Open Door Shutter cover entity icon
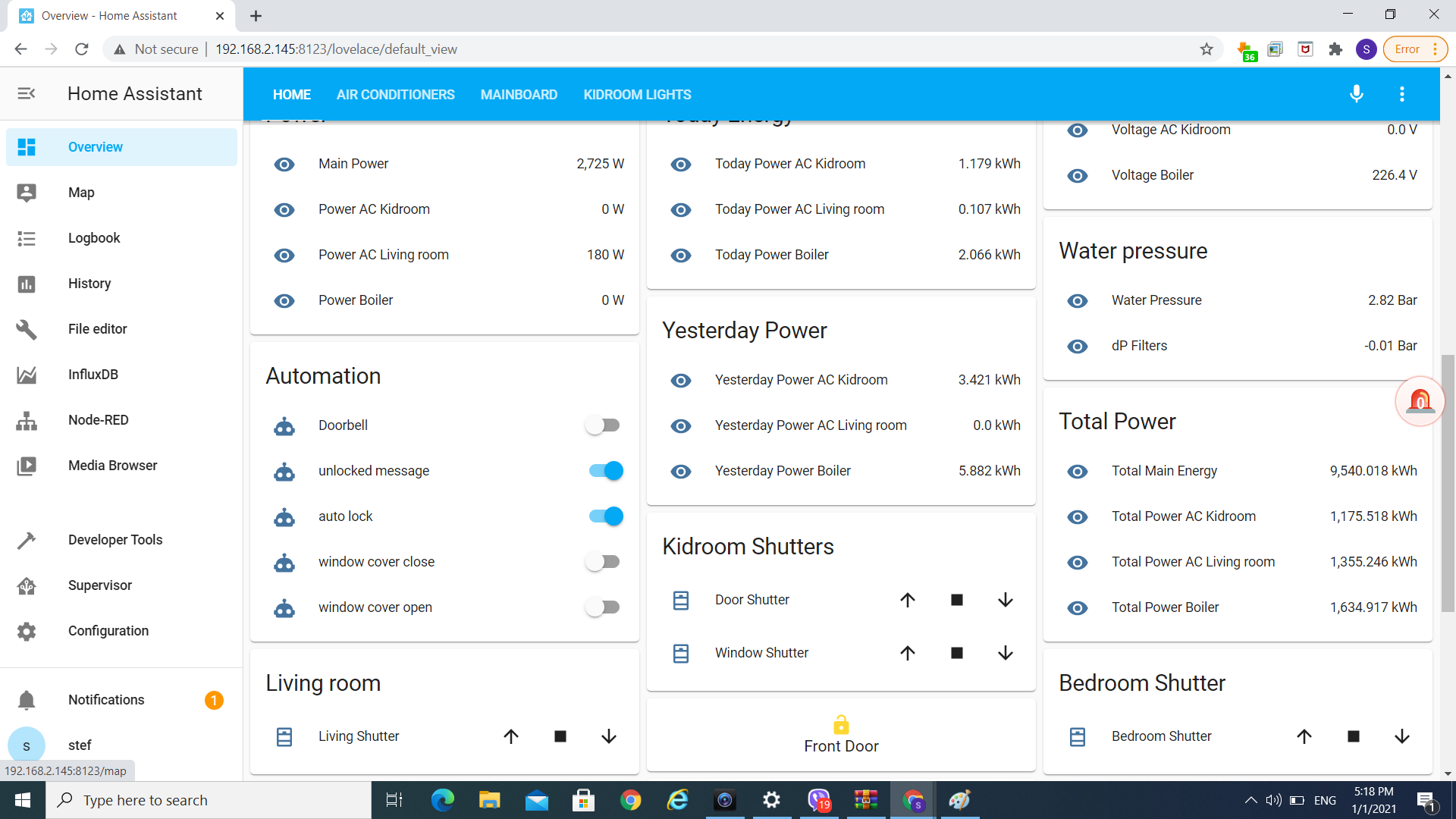 (x=681, y=601)
